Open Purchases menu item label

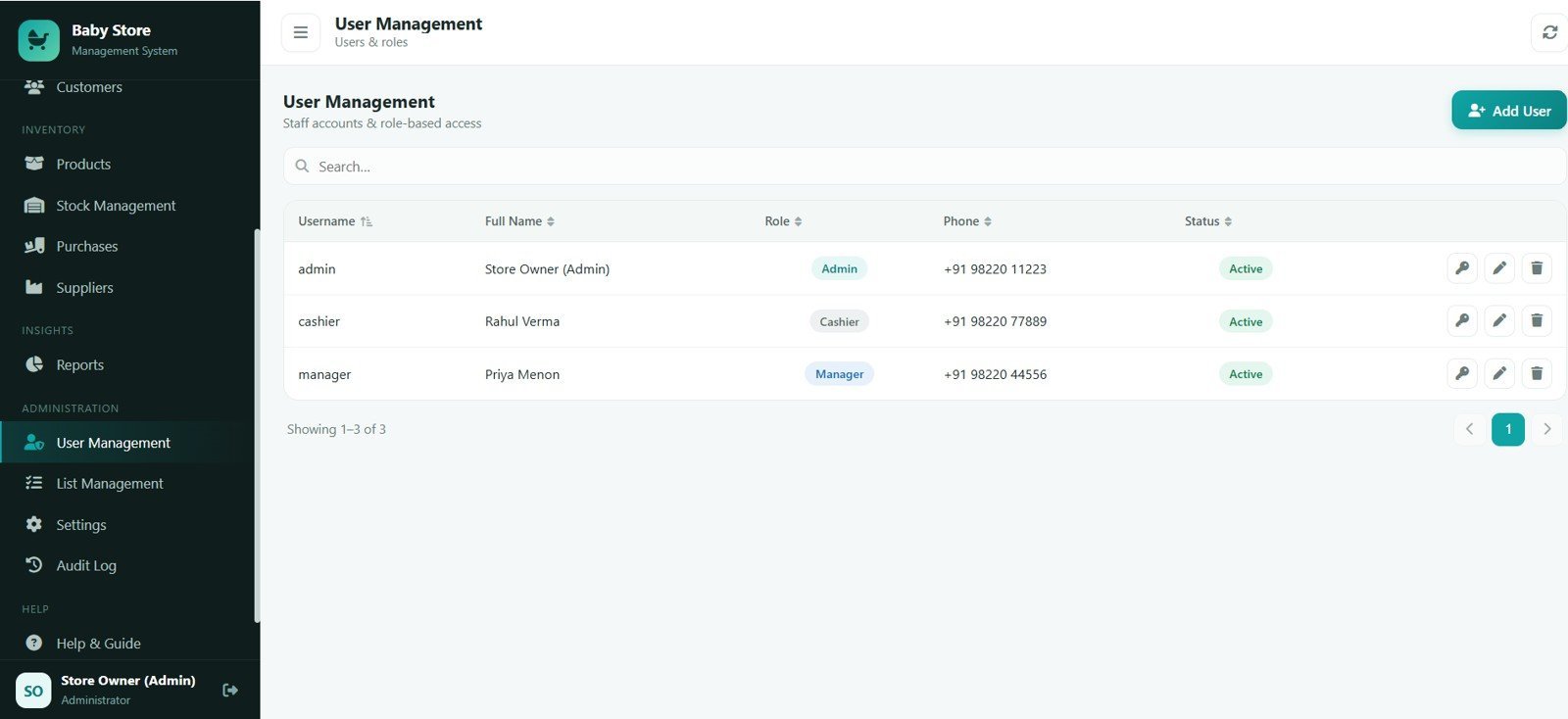pyautogui.click(x=87, y=247)
